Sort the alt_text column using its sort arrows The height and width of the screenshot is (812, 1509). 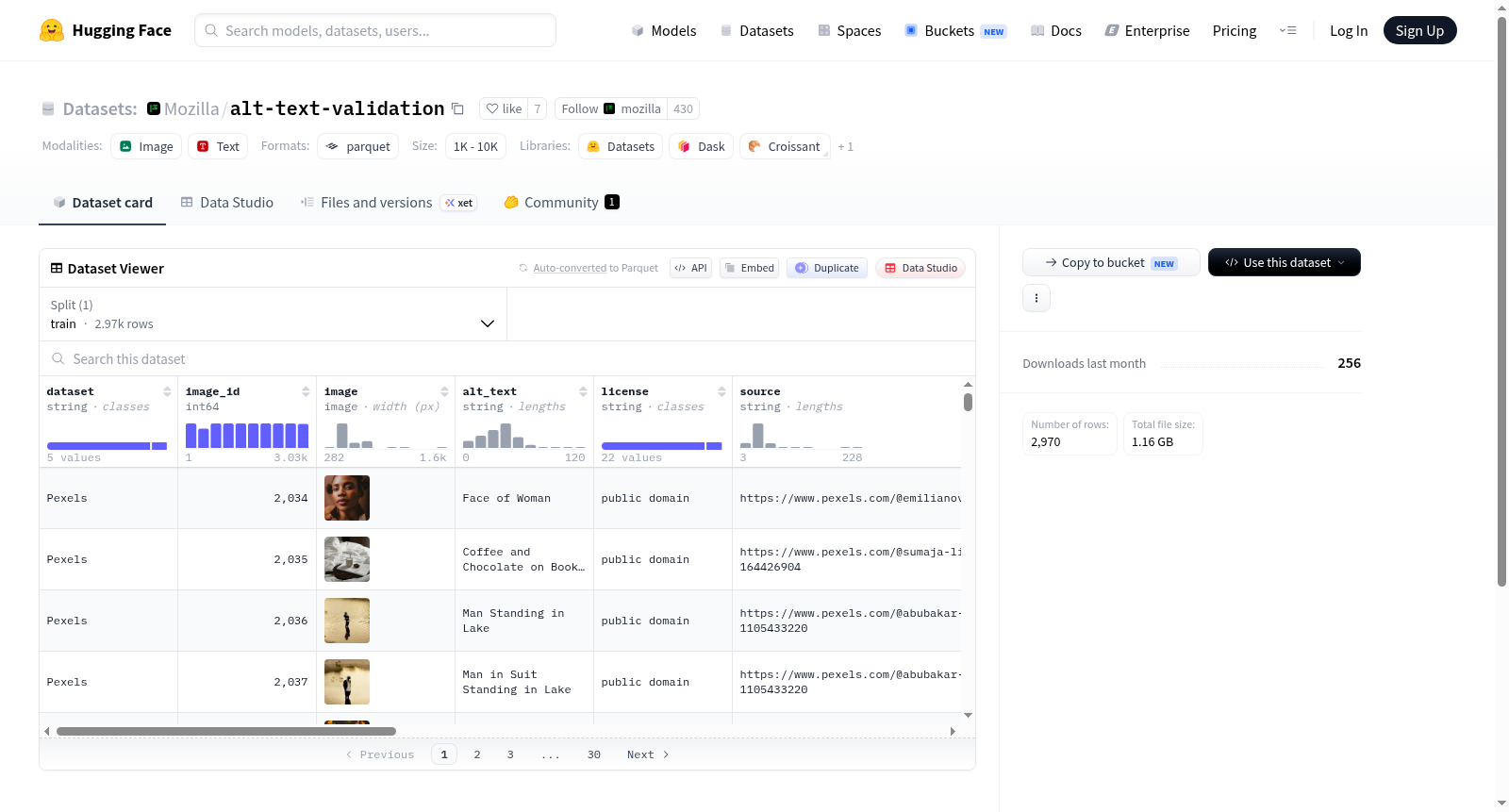pos(583,391)
